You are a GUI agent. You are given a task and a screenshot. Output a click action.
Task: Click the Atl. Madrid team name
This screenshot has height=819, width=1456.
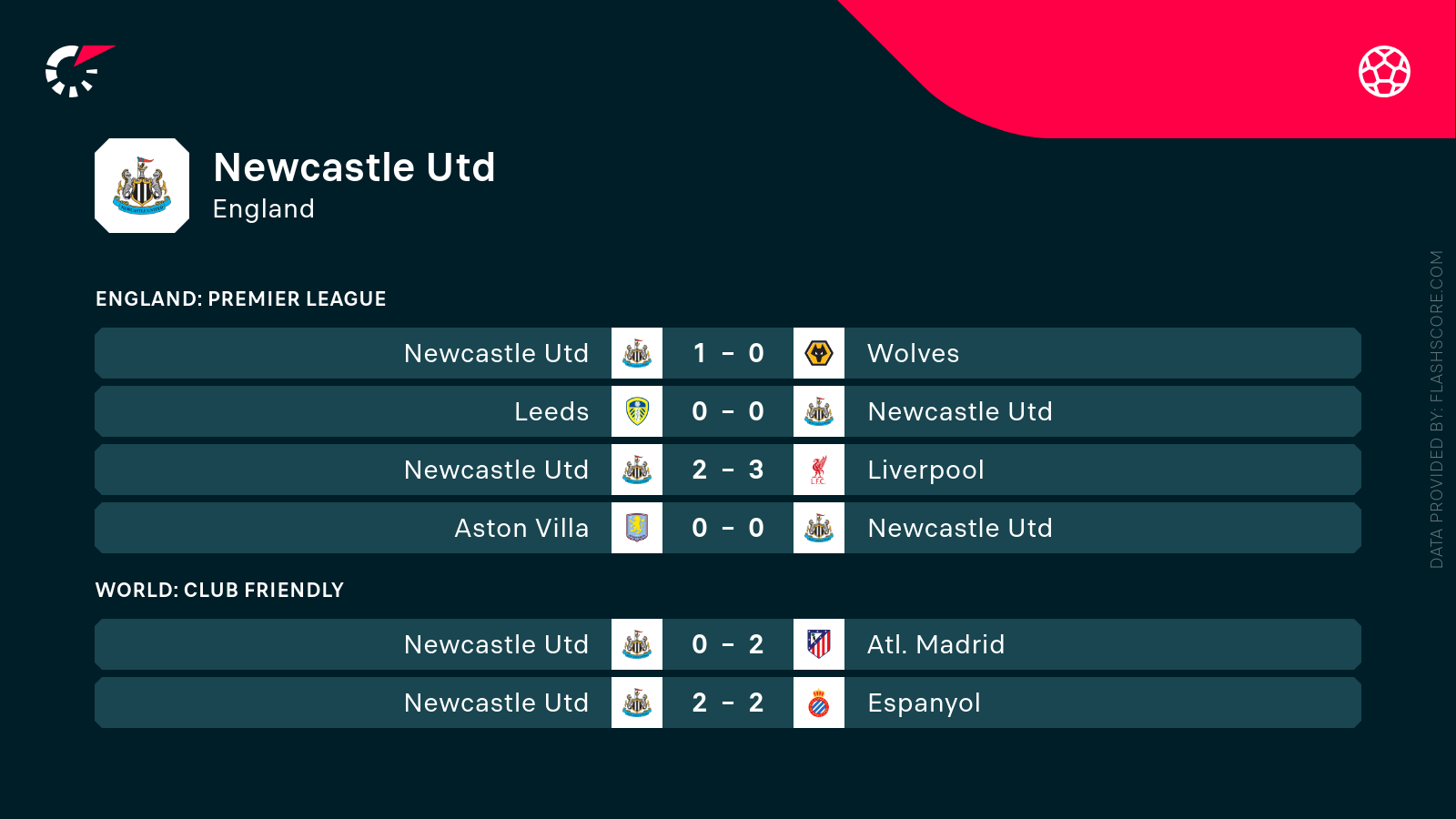935,644
